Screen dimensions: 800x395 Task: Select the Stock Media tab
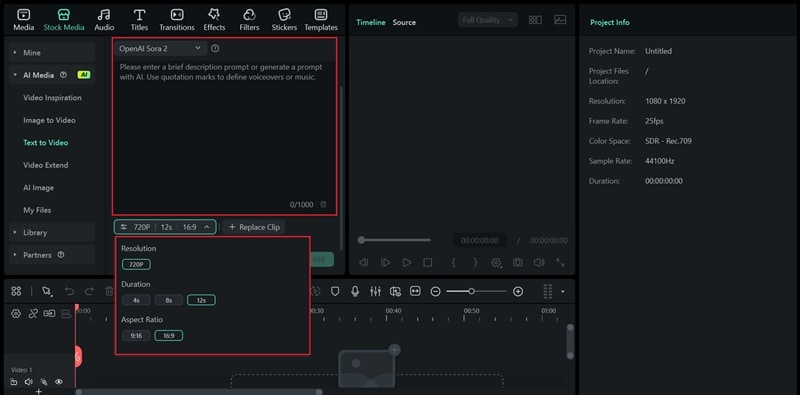click(64, 20)
